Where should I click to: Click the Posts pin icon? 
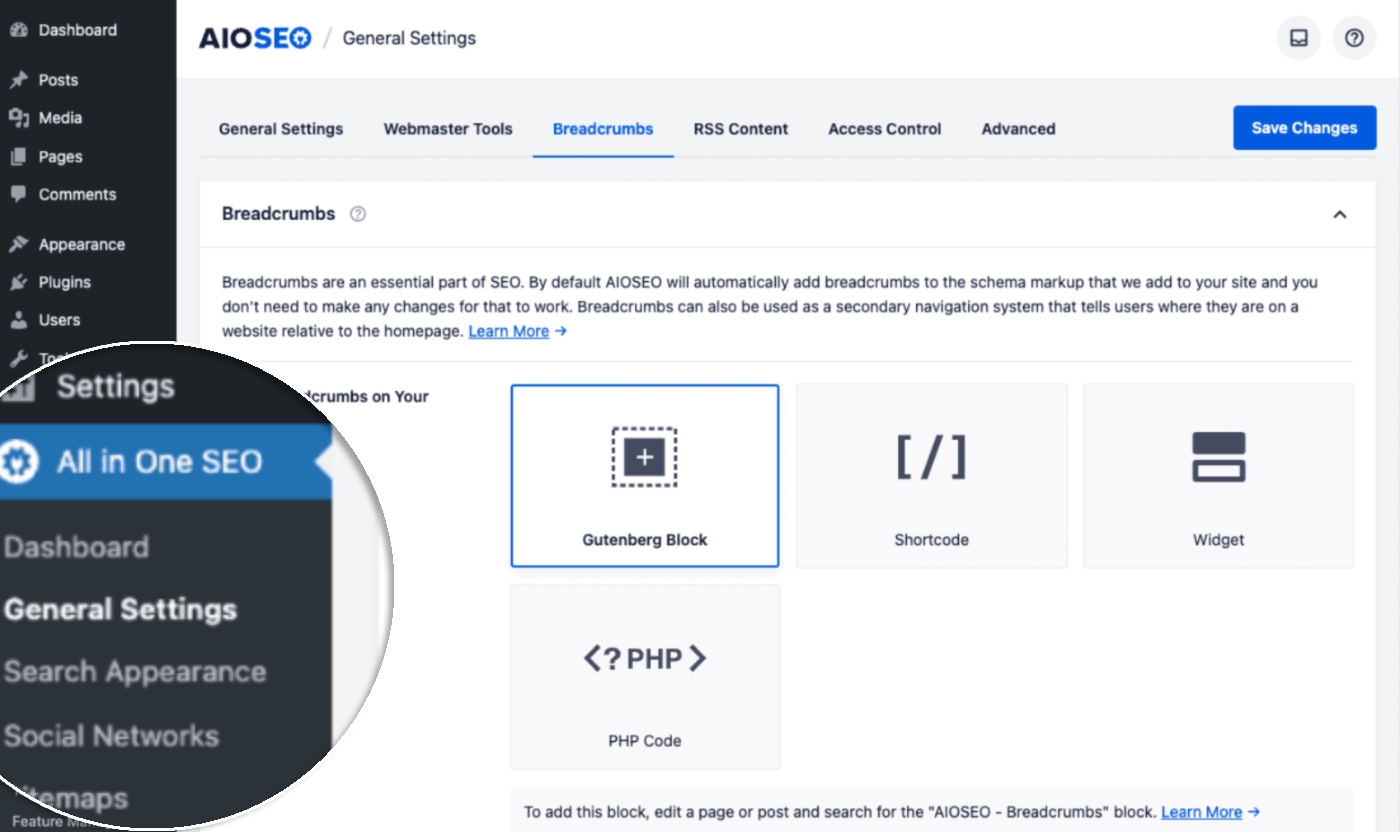[18, 80]
